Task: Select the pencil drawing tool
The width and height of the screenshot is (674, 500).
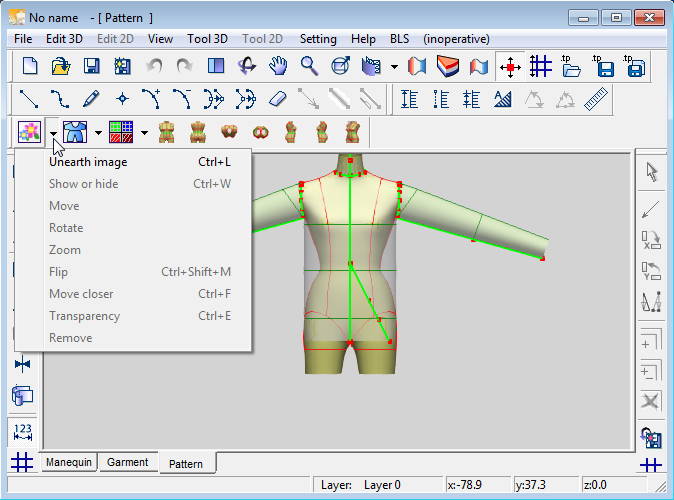Action: click(91, 99)
